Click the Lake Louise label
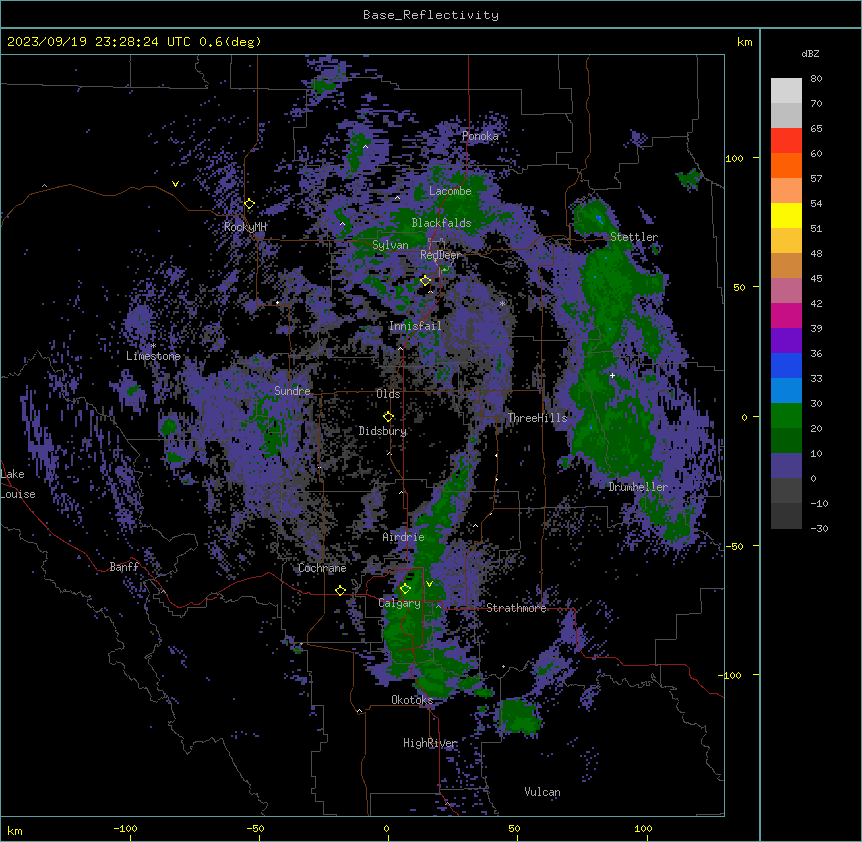The height and width of the screenshot is (842, 862). click(18, 484)
